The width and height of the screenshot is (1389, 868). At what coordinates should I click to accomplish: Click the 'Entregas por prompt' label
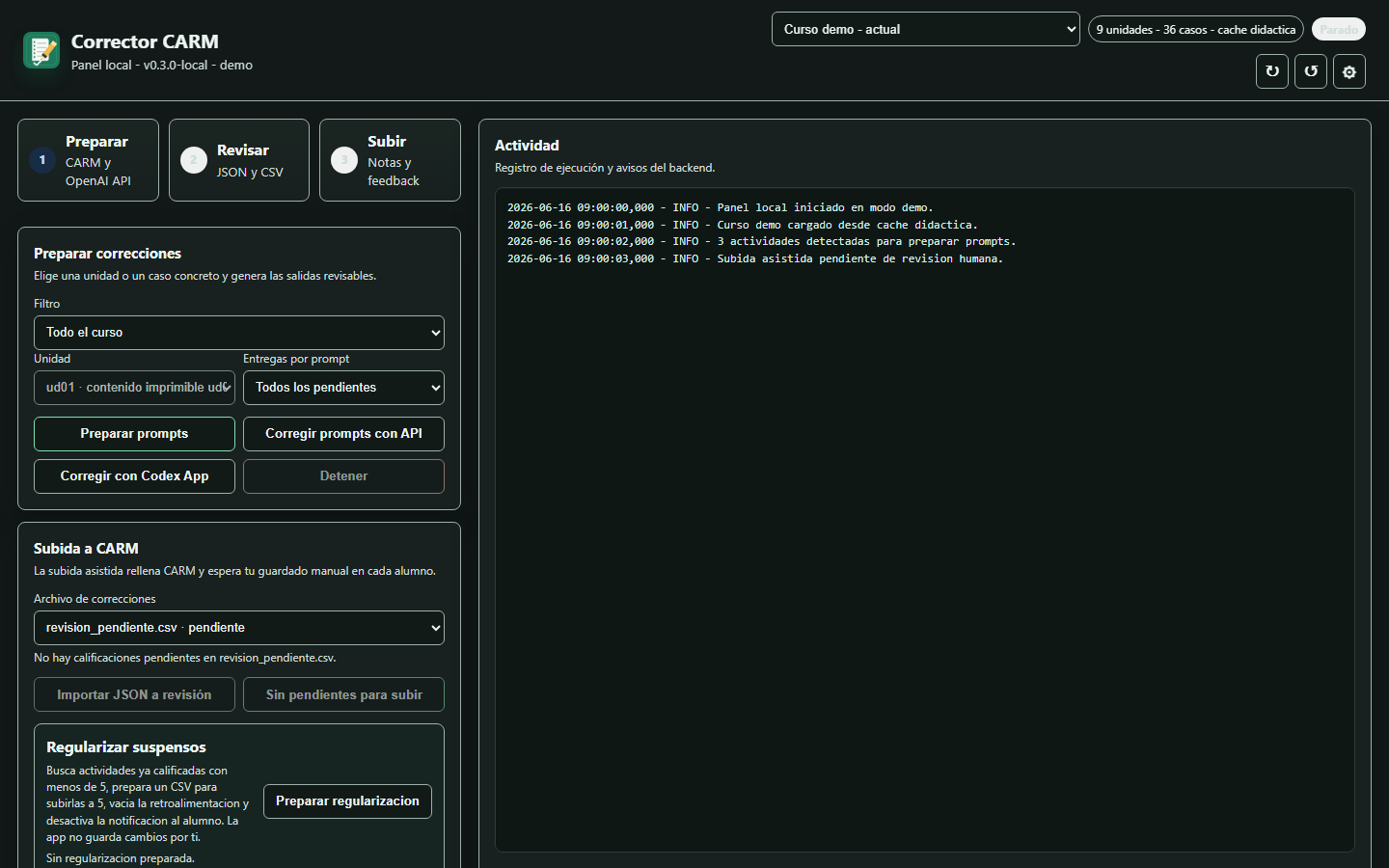coord(296,359)
